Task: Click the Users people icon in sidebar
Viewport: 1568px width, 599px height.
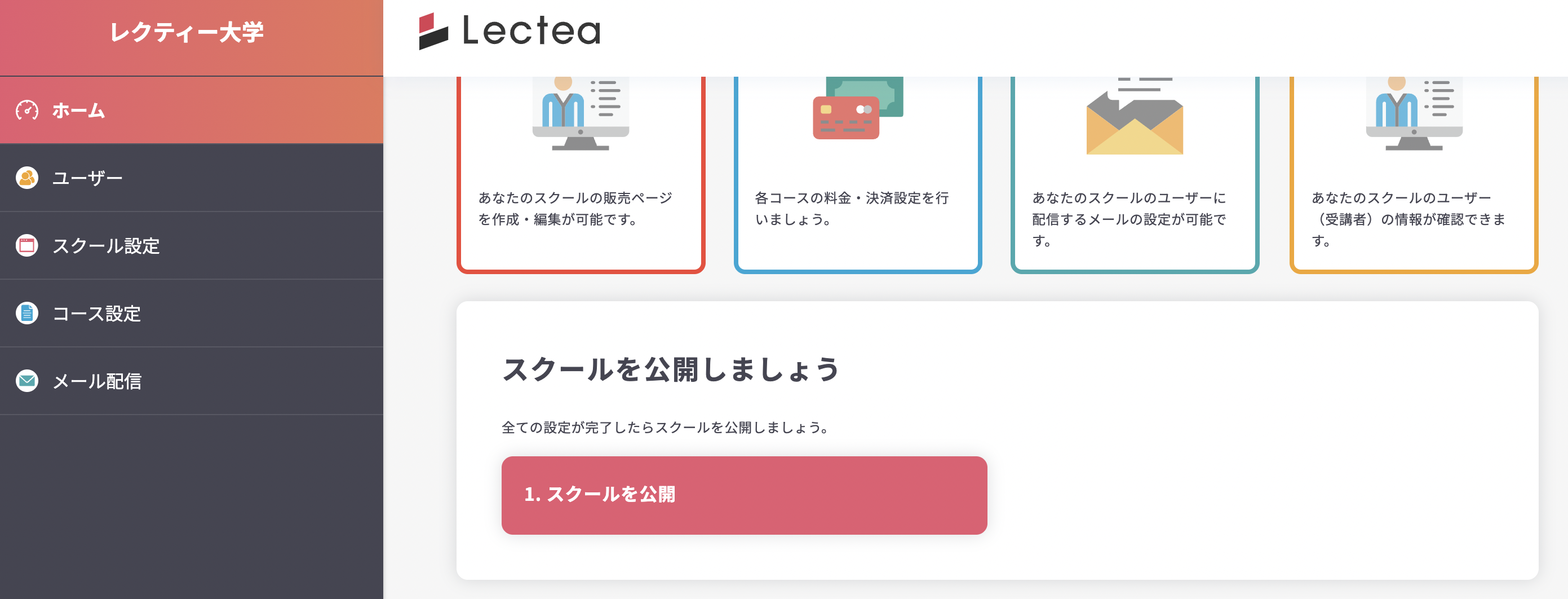Action: click(x=27, y=178)
